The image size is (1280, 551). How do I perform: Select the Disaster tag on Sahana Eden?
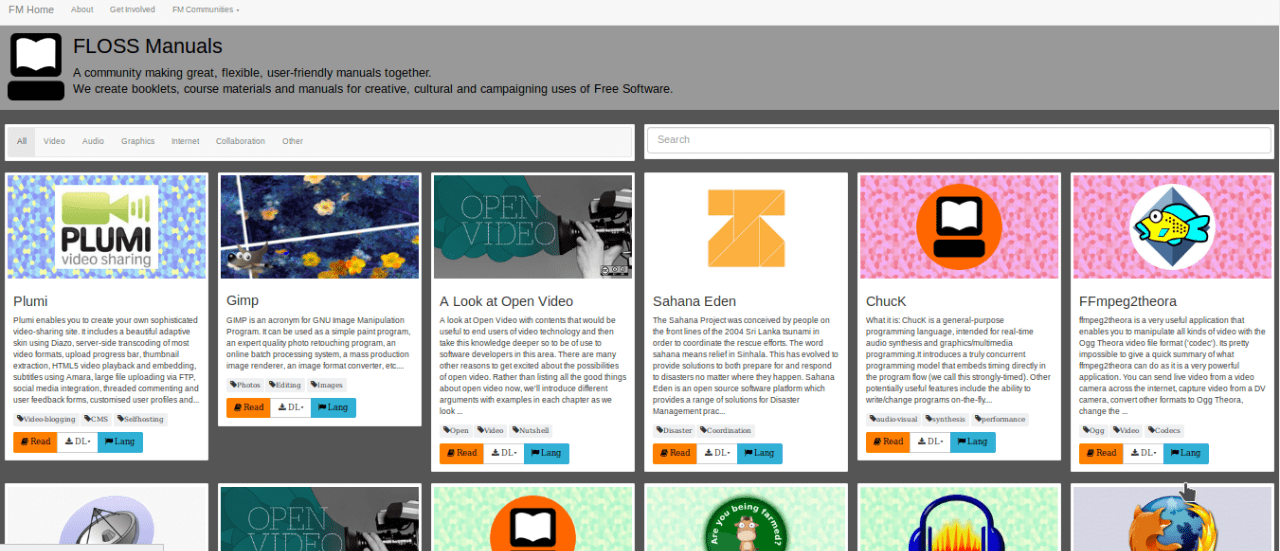[674, 430]
